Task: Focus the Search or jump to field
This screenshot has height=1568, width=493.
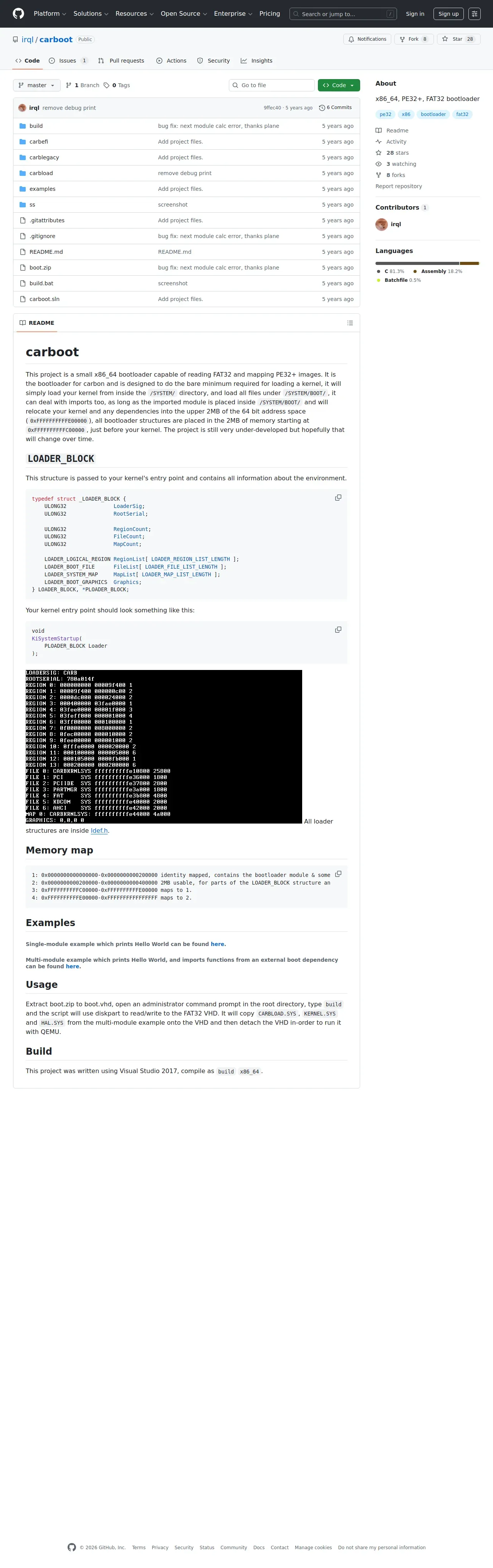Action: coord(343,13)
